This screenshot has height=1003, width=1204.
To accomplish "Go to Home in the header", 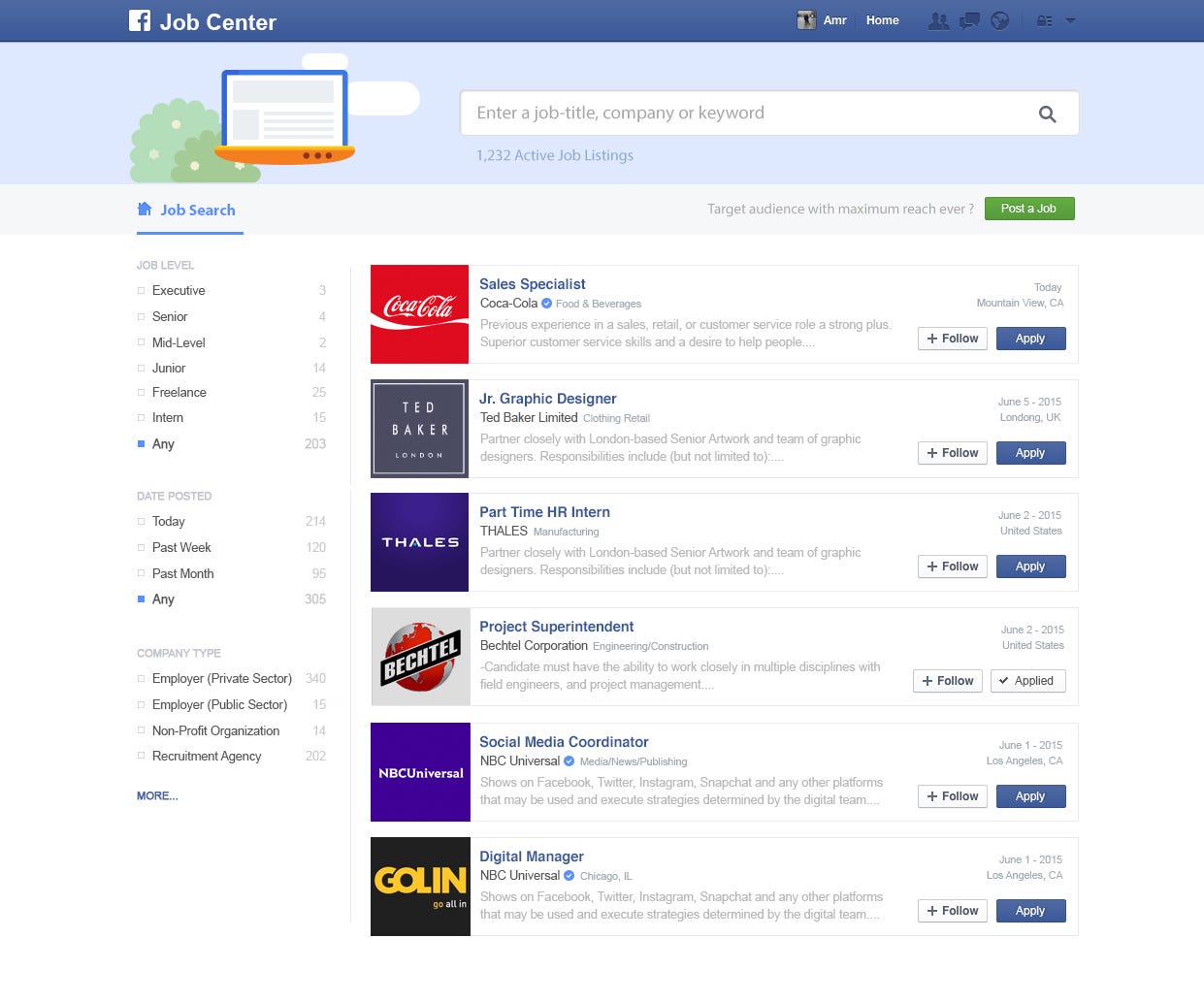I will pos(883,20).
